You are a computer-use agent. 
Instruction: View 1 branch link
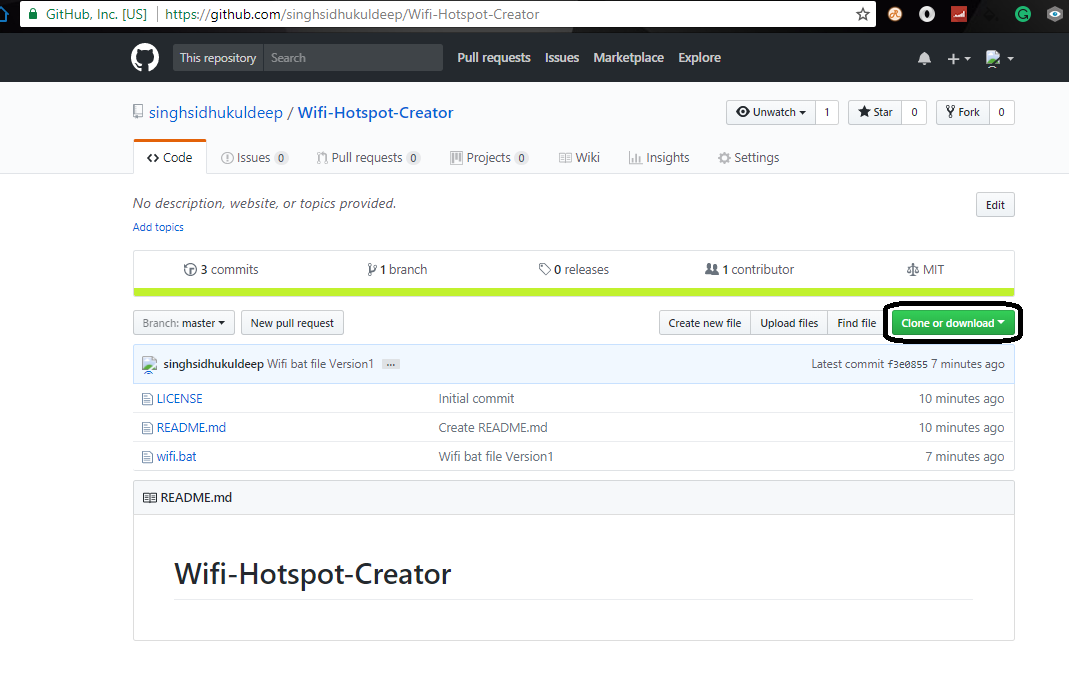[397, 270]
